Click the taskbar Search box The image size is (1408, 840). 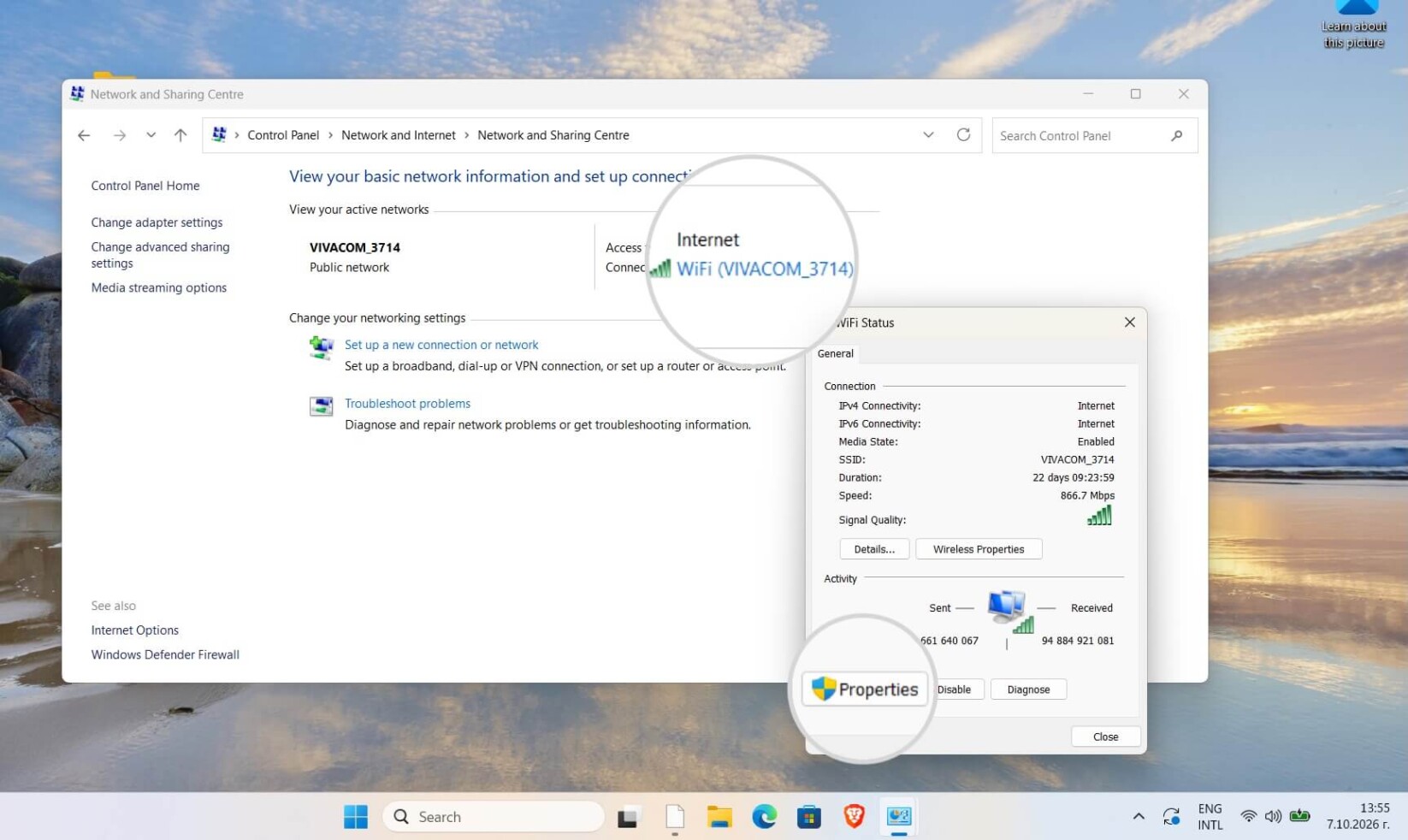[x=494, y=817]
